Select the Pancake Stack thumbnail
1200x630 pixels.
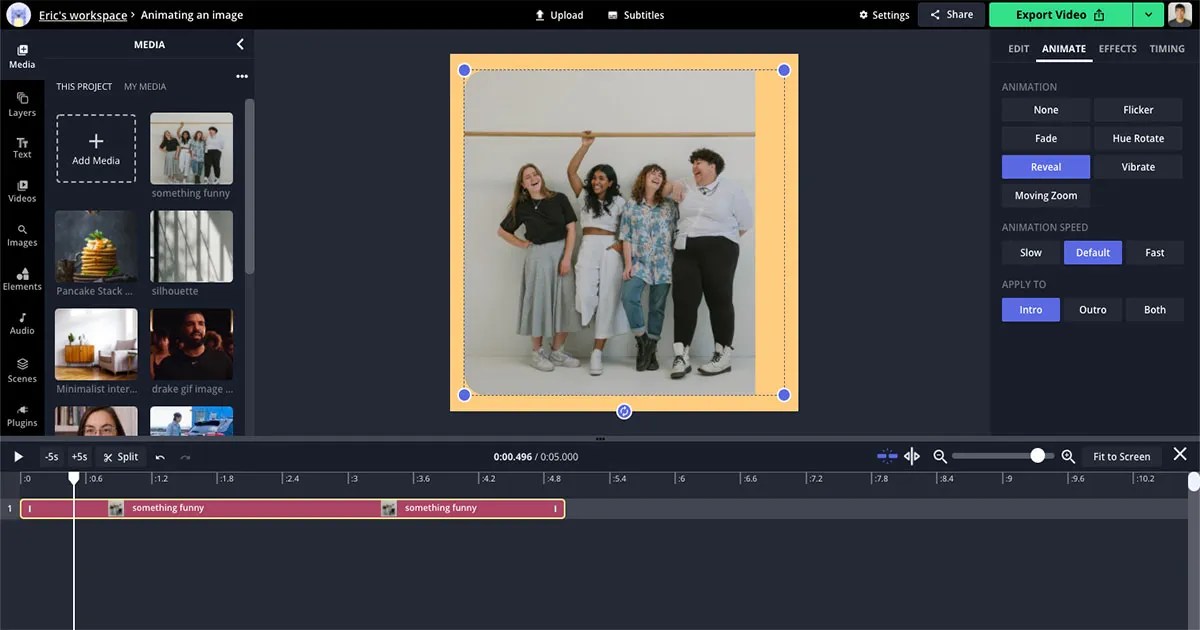tap(95, 244)
